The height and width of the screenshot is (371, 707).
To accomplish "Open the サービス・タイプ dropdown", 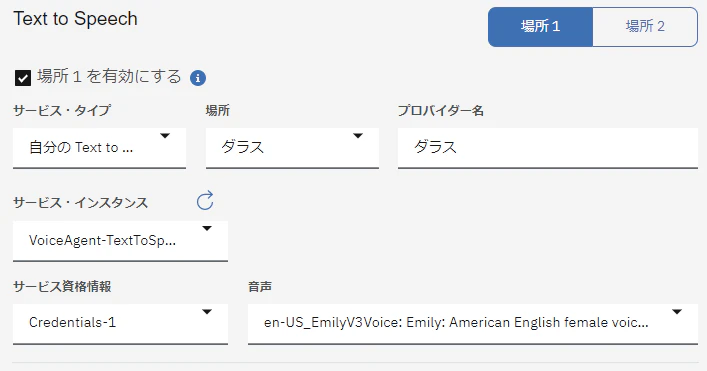I will click(99, 148).
